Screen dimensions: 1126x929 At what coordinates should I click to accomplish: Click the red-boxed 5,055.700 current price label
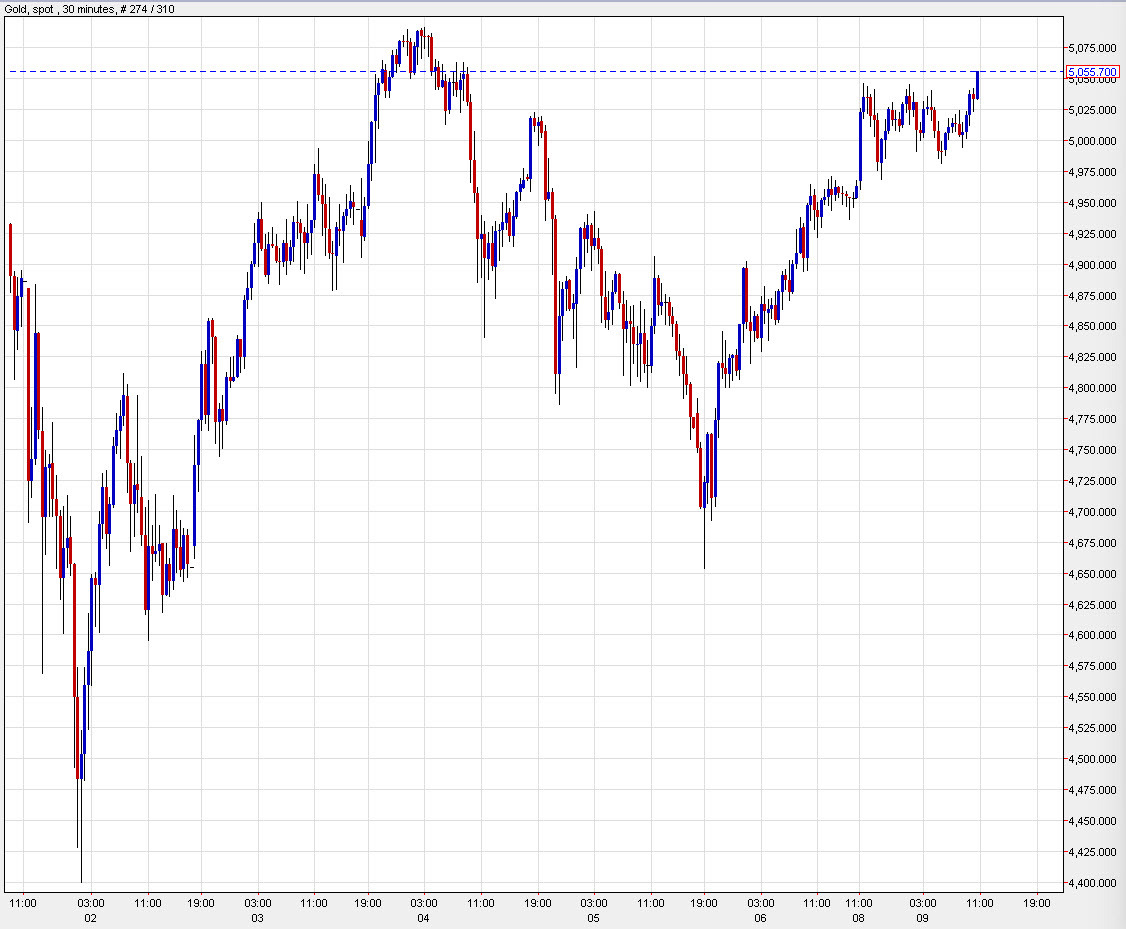pyautogui.click(x=1094, y=72)
